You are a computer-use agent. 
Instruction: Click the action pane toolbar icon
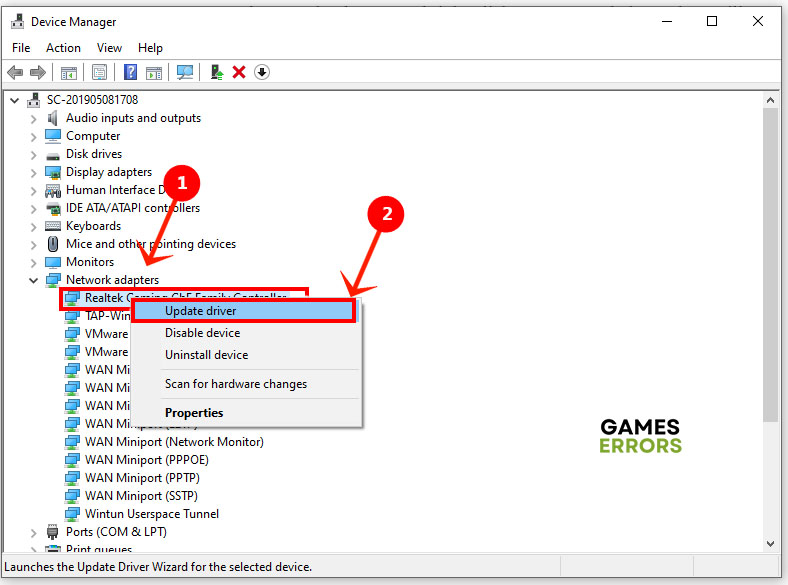[x=154, y=73]
